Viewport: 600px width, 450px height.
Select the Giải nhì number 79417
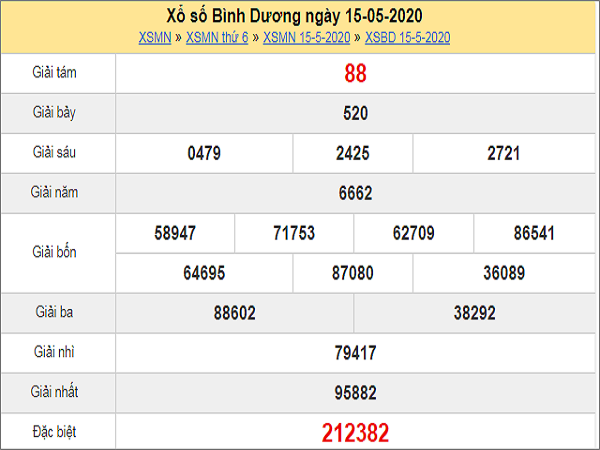[x=355, y=353]
